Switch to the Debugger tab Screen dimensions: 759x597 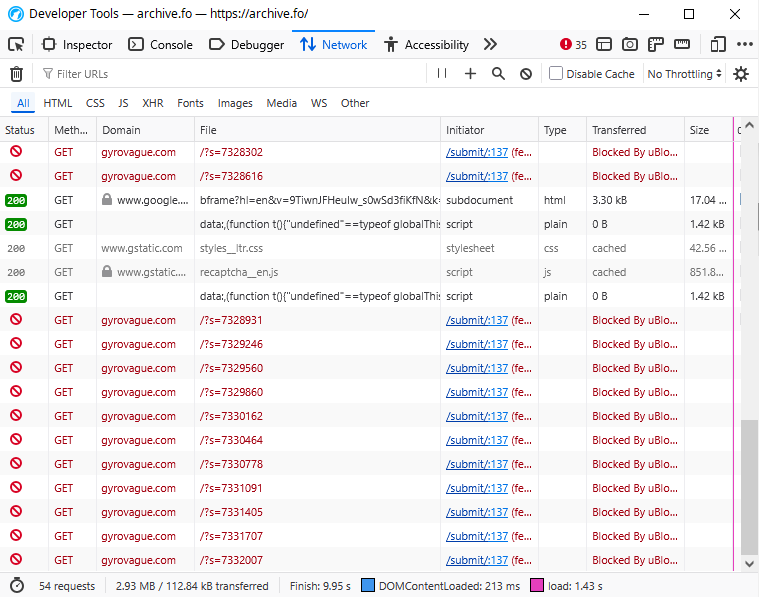click(x=246, y=44)
